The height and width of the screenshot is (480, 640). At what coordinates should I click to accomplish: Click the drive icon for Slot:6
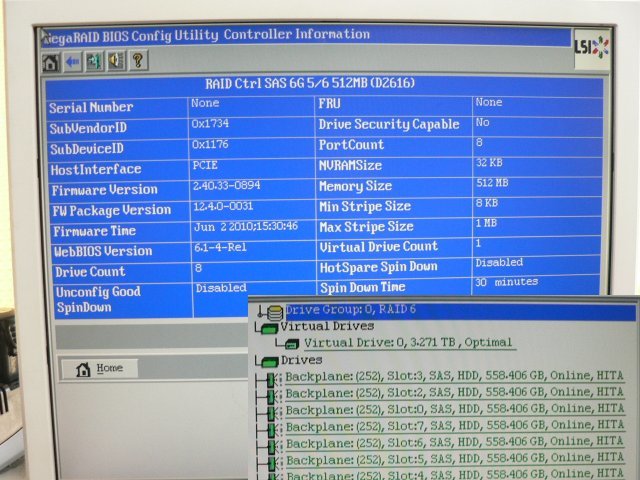[x=272, y=446]
